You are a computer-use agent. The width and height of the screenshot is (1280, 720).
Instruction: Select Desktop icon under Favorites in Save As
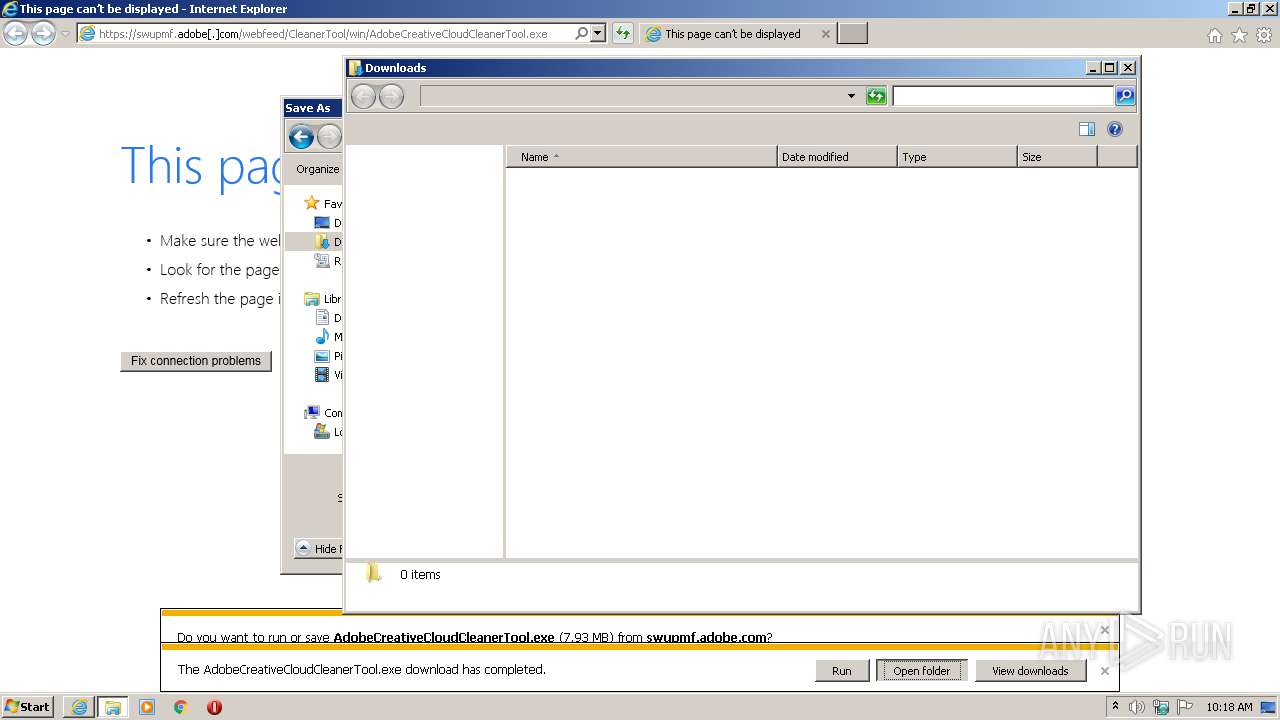tap(322, 223)
